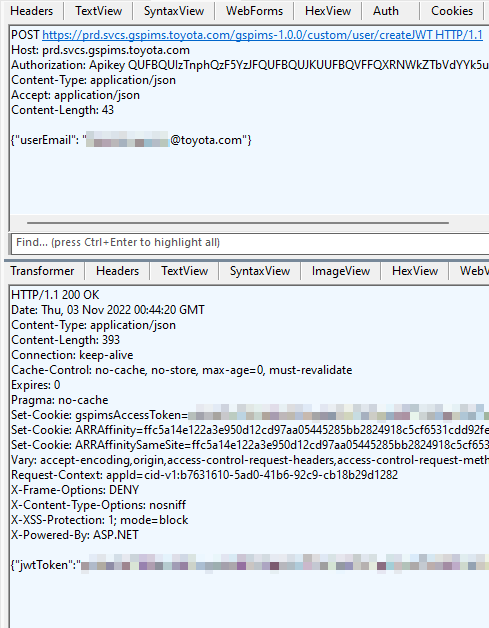The width and height of the screenshot is (489, 628).
Task: Open the Auth tab
Action: click(386, 11)
